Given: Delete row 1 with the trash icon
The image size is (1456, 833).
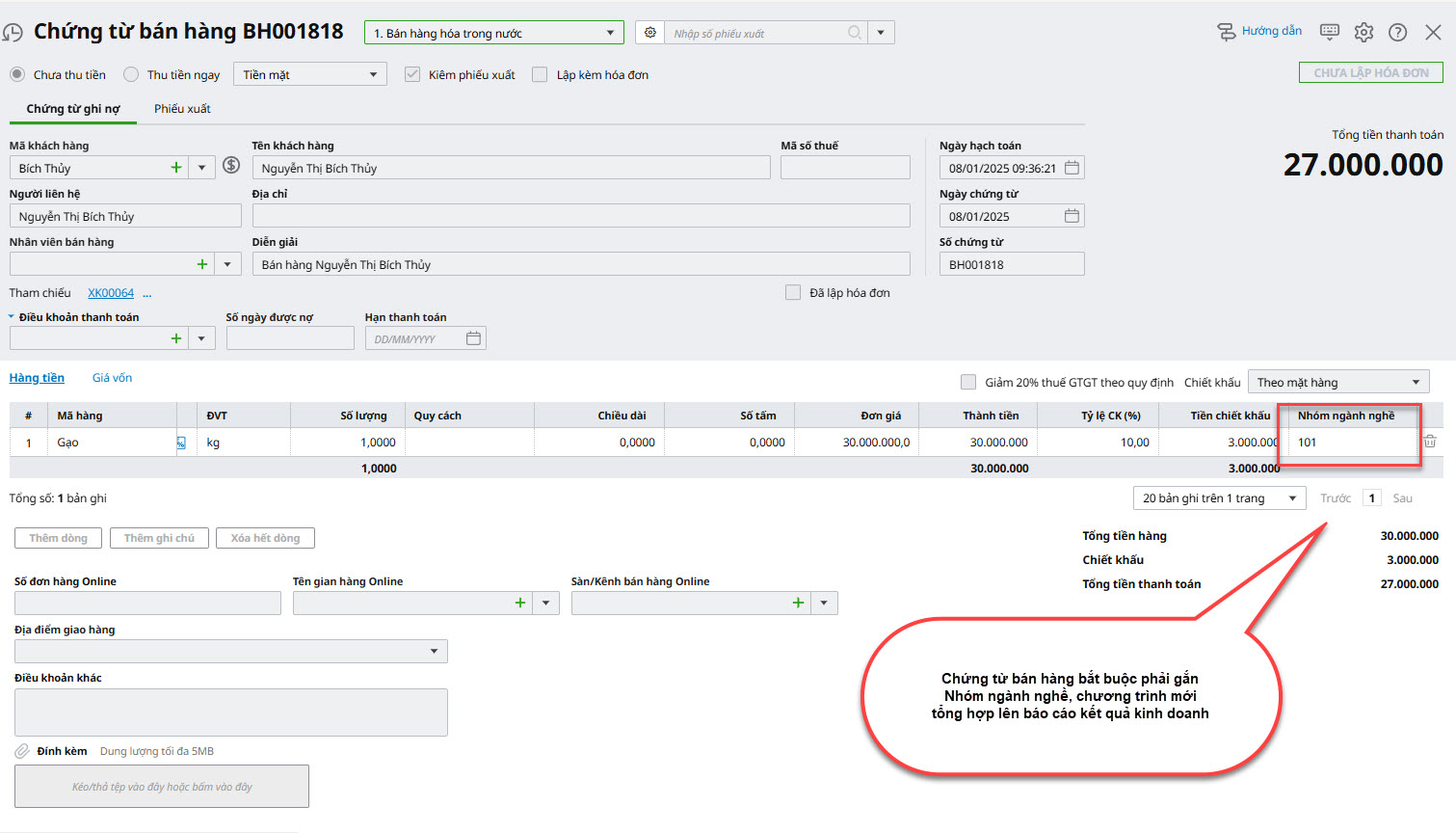Looking at the screenshot, I should coord(1430,442).
